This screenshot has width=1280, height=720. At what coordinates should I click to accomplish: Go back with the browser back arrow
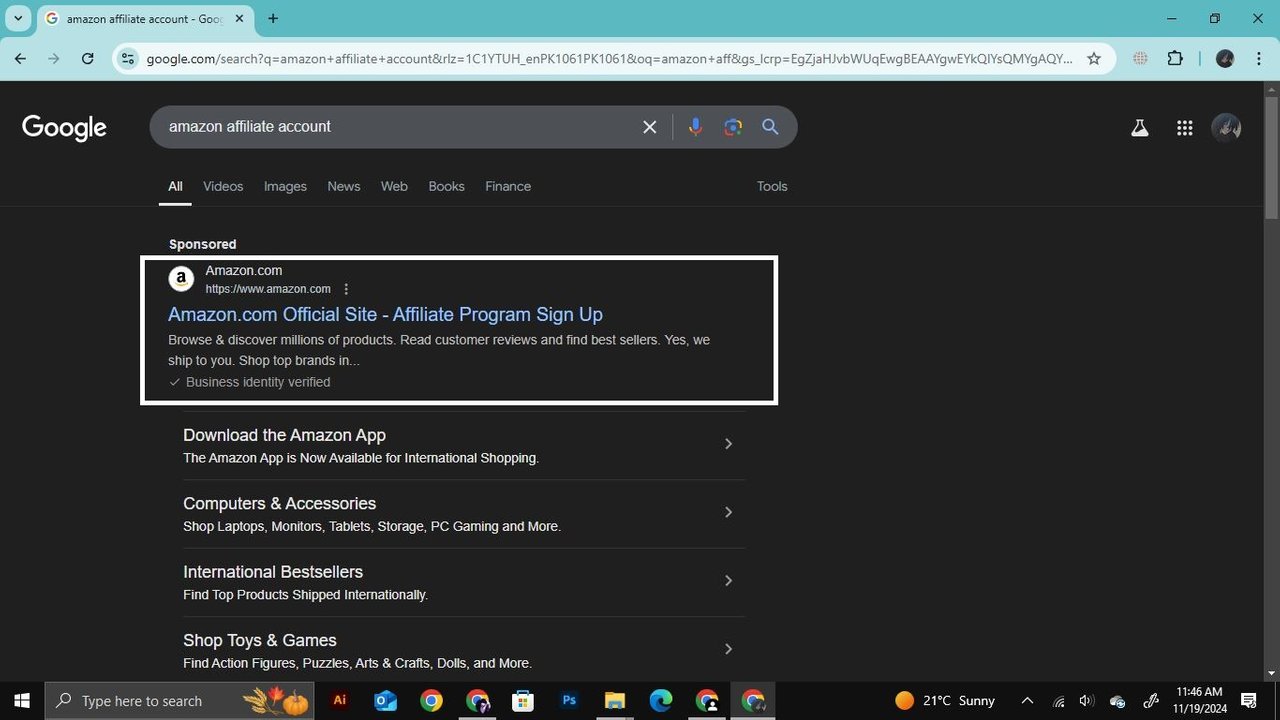click(20, 59)
